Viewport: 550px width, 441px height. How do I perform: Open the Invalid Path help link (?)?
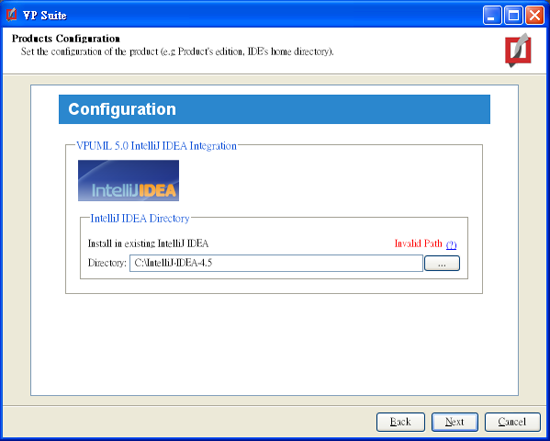451,245
